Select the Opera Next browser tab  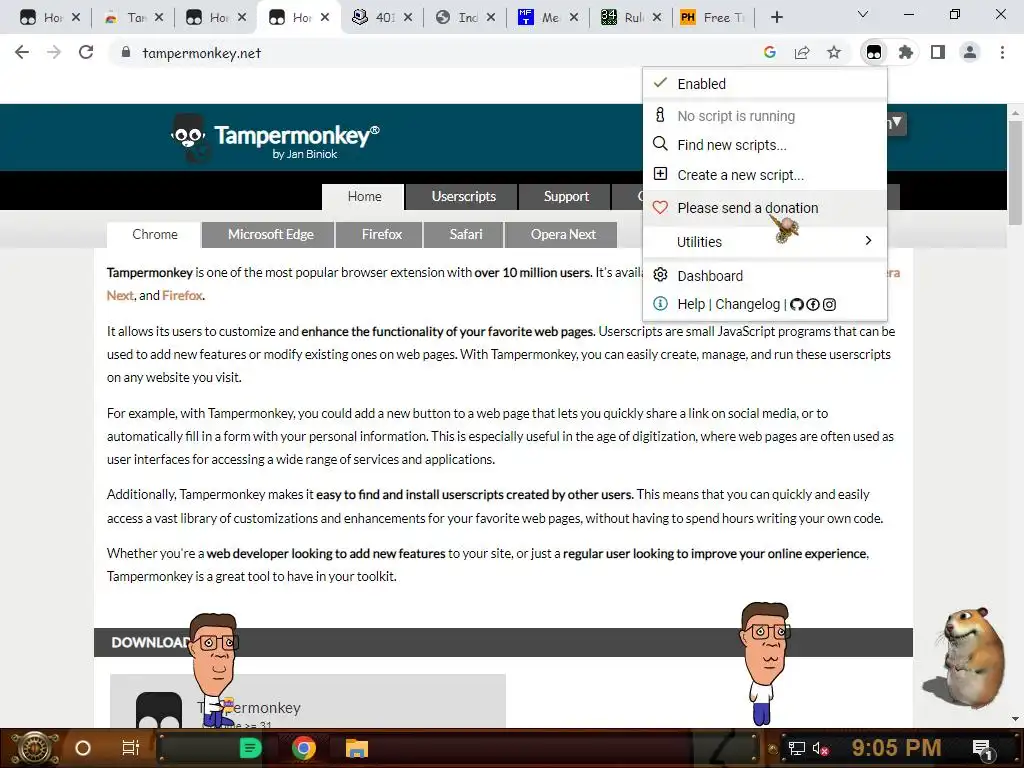[562, 234]
